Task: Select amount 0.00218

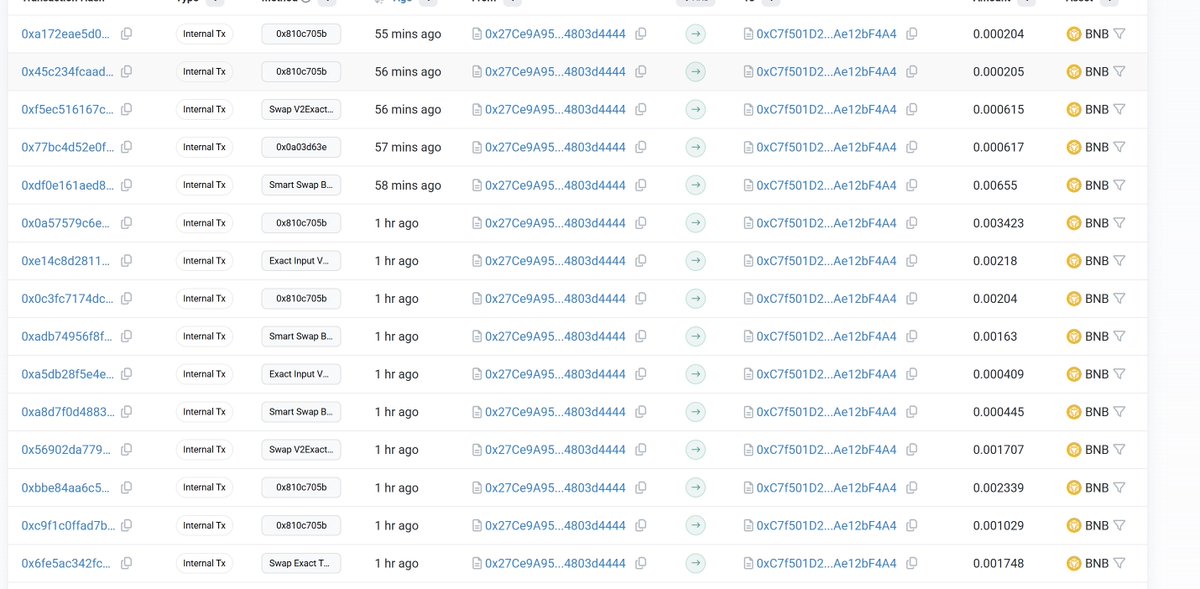Action: tap(995, 261)
